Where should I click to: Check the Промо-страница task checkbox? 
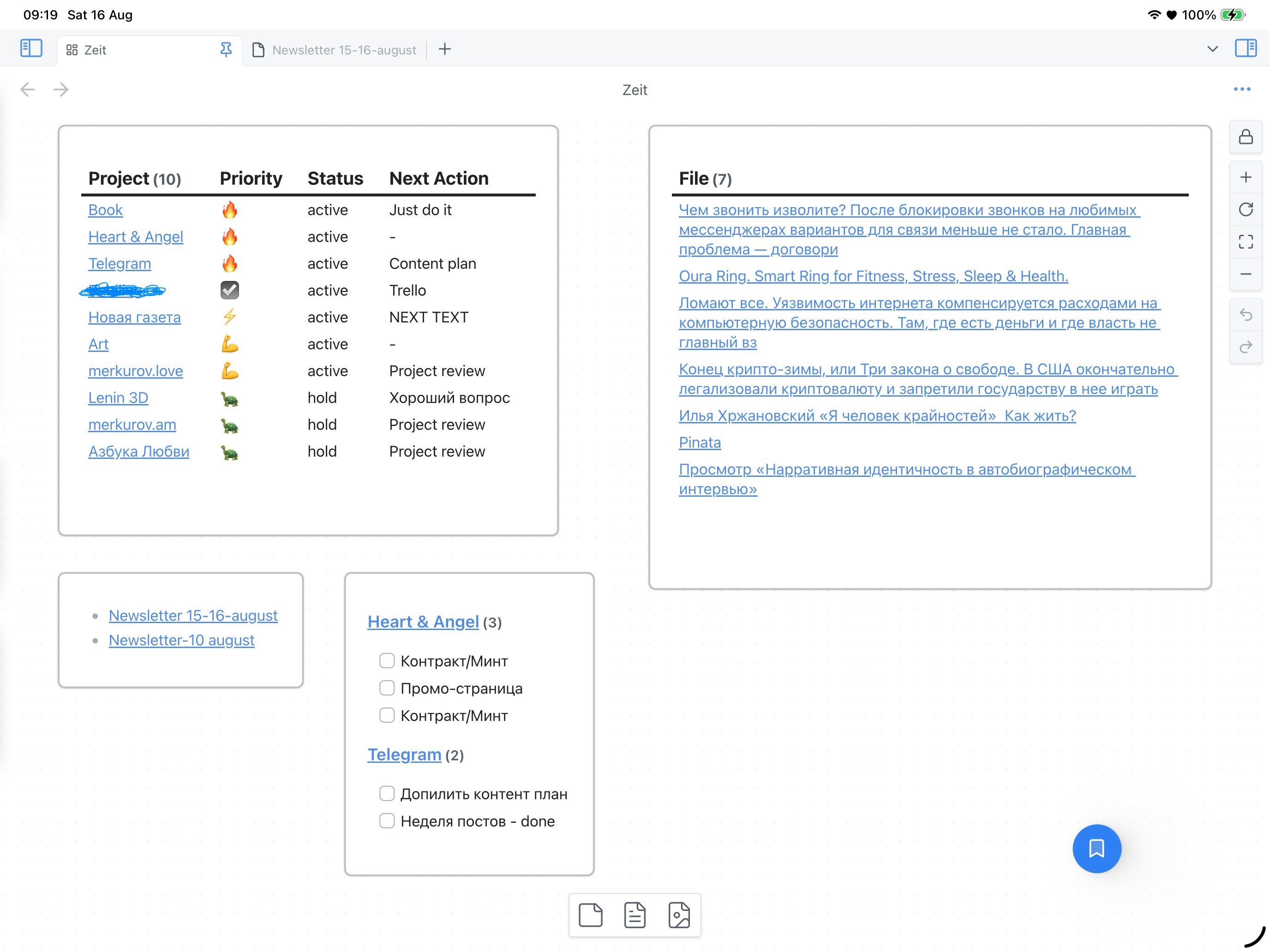pos(387,688)
